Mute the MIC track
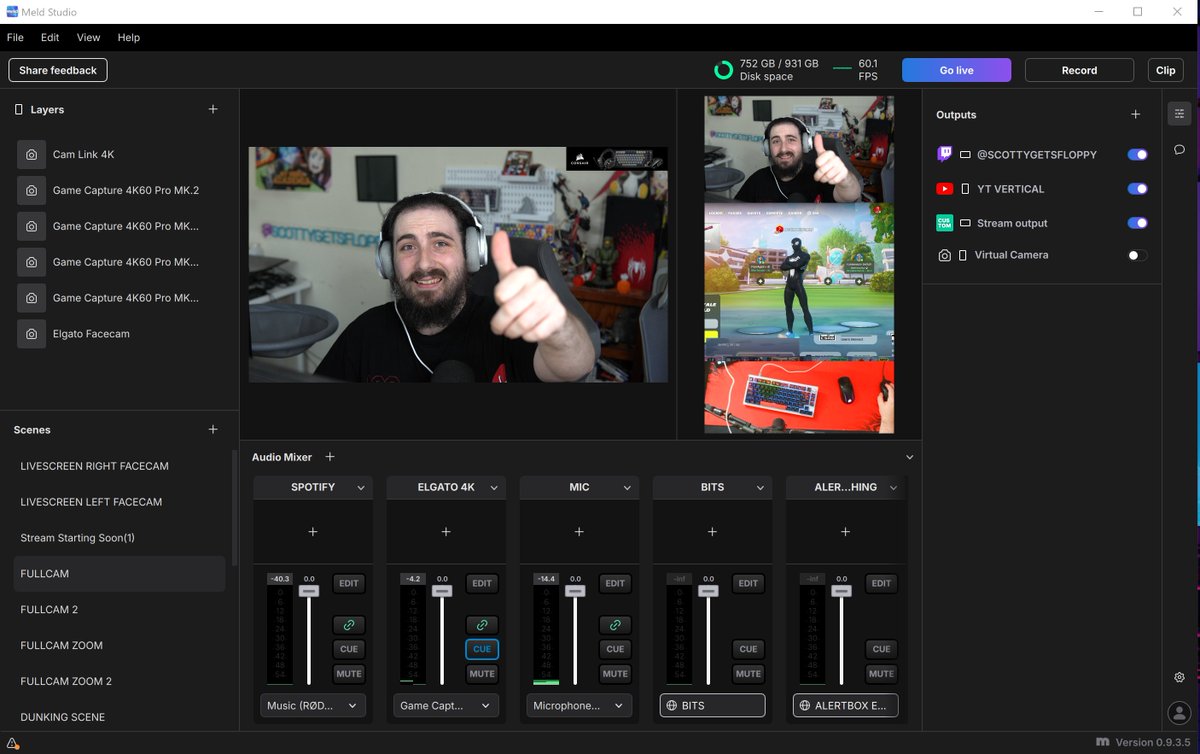1200x754 pixels. (615, 673)
